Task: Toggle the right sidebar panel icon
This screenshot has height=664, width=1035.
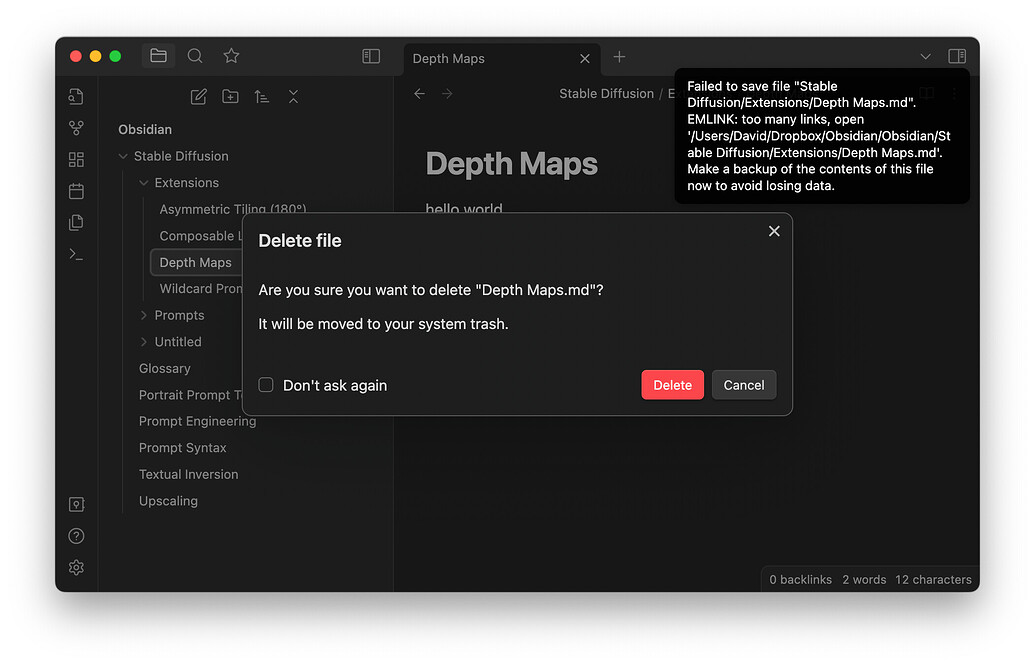Action: point(957,56)
